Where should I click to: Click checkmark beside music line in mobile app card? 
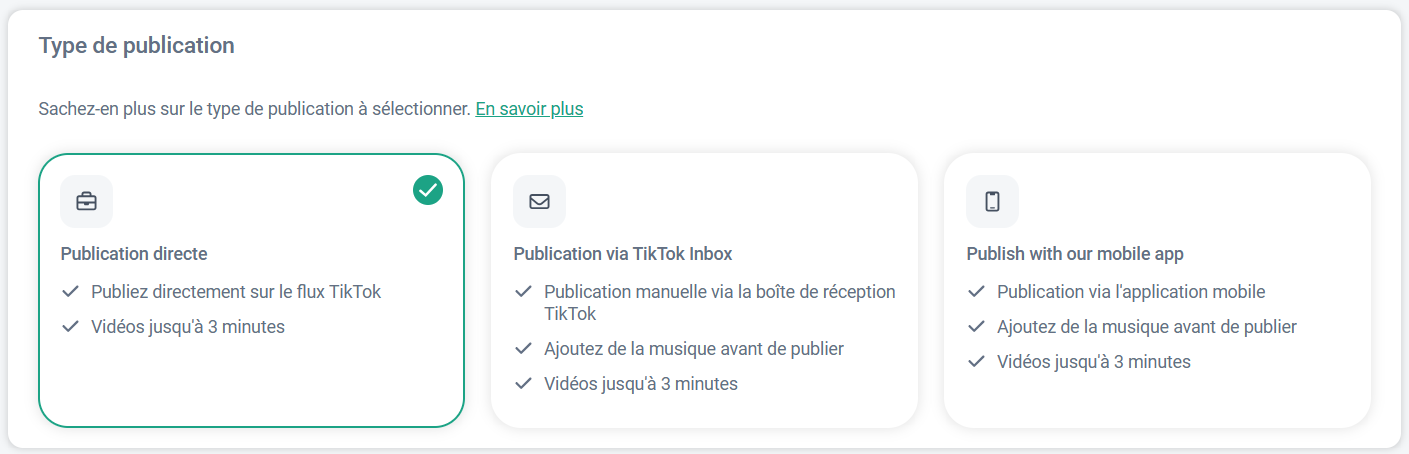(x=976, y=327)
